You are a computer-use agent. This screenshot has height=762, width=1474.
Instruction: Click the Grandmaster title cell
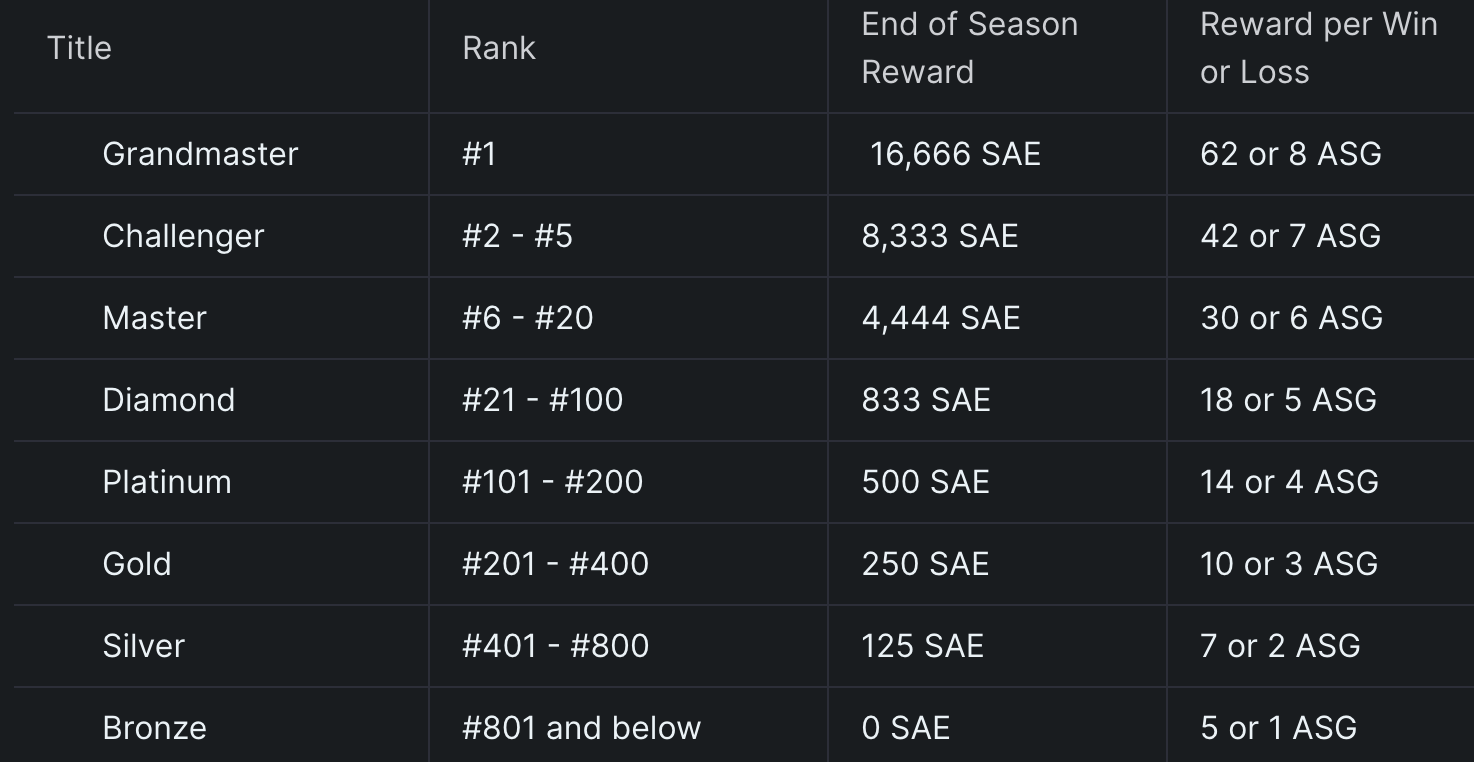(x=200, y=154)
